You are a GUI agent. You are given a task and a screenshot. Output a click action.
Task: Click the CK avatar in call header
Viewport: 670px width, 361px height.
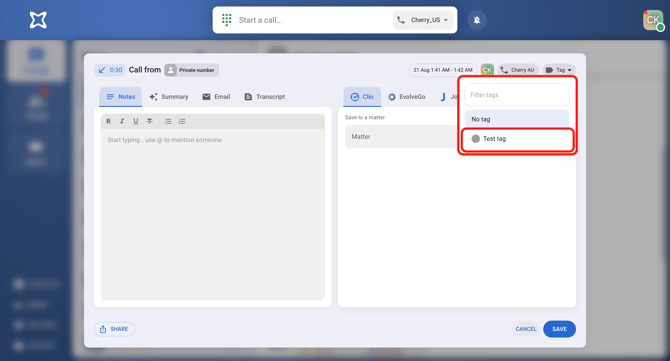click(487, 70)
